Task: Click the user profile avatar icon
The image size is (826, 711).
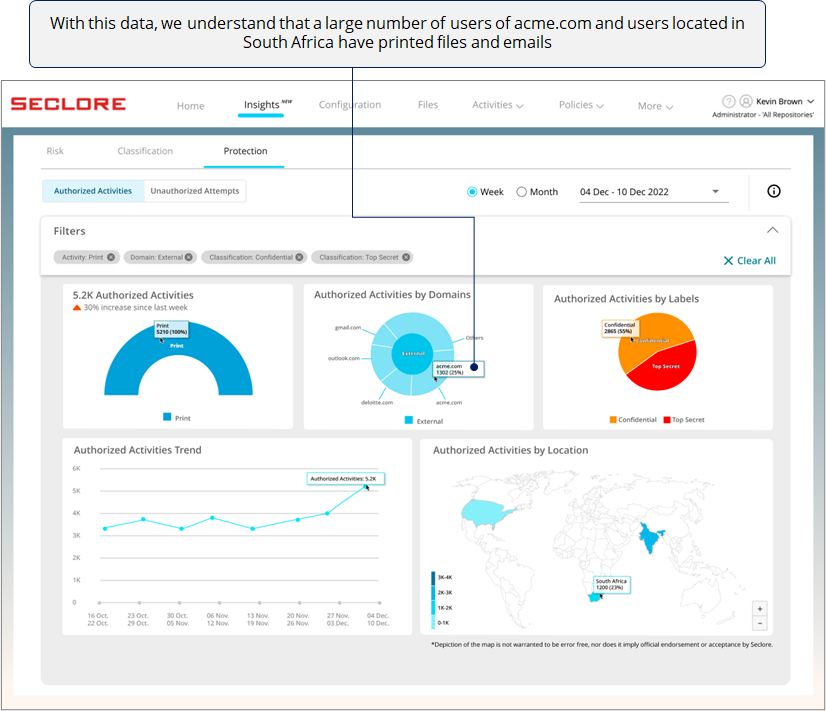Action: (x=746, y=101)
